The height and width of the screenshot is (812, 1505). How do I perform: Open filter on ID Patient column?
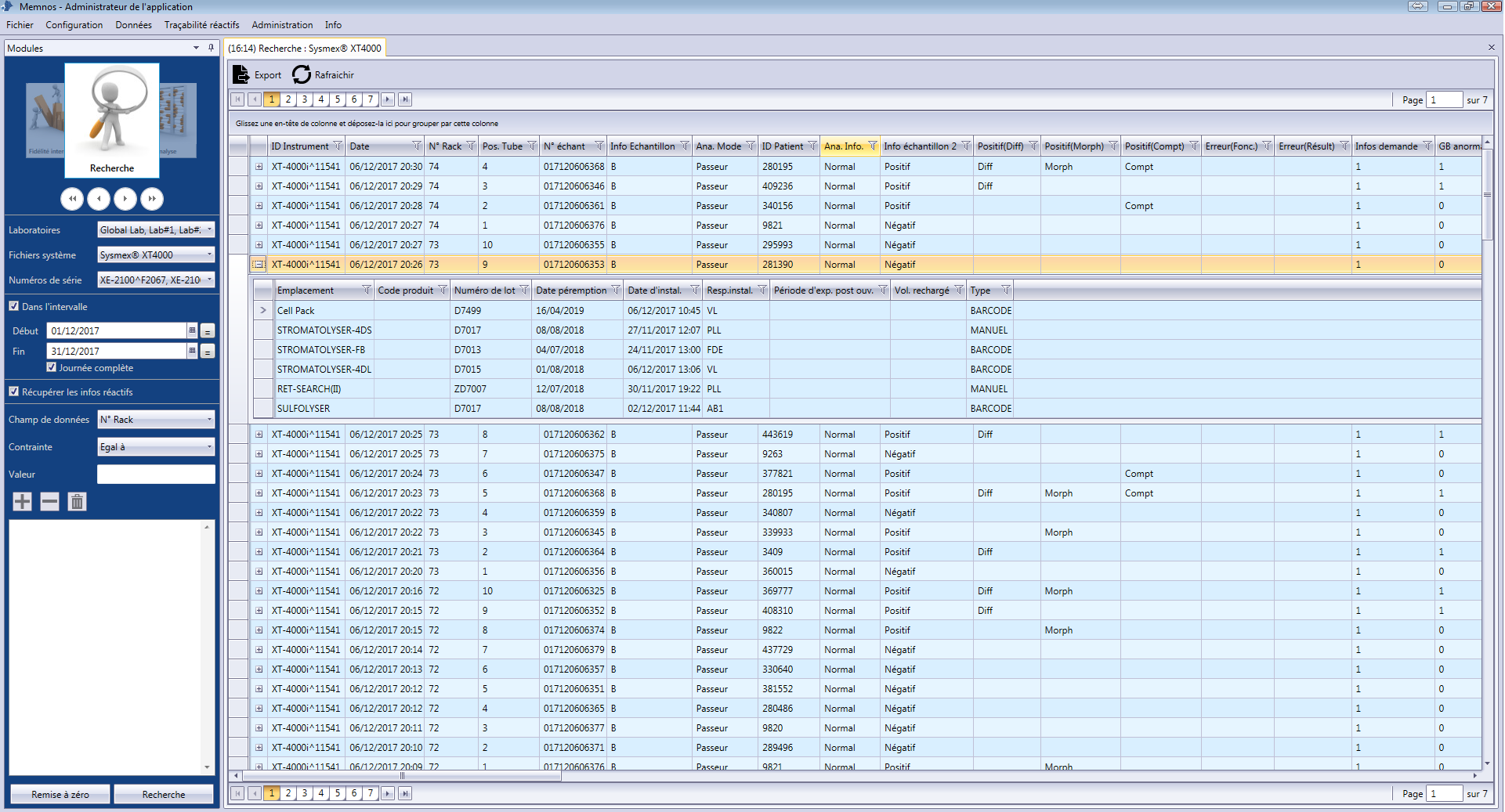point(812,146)
